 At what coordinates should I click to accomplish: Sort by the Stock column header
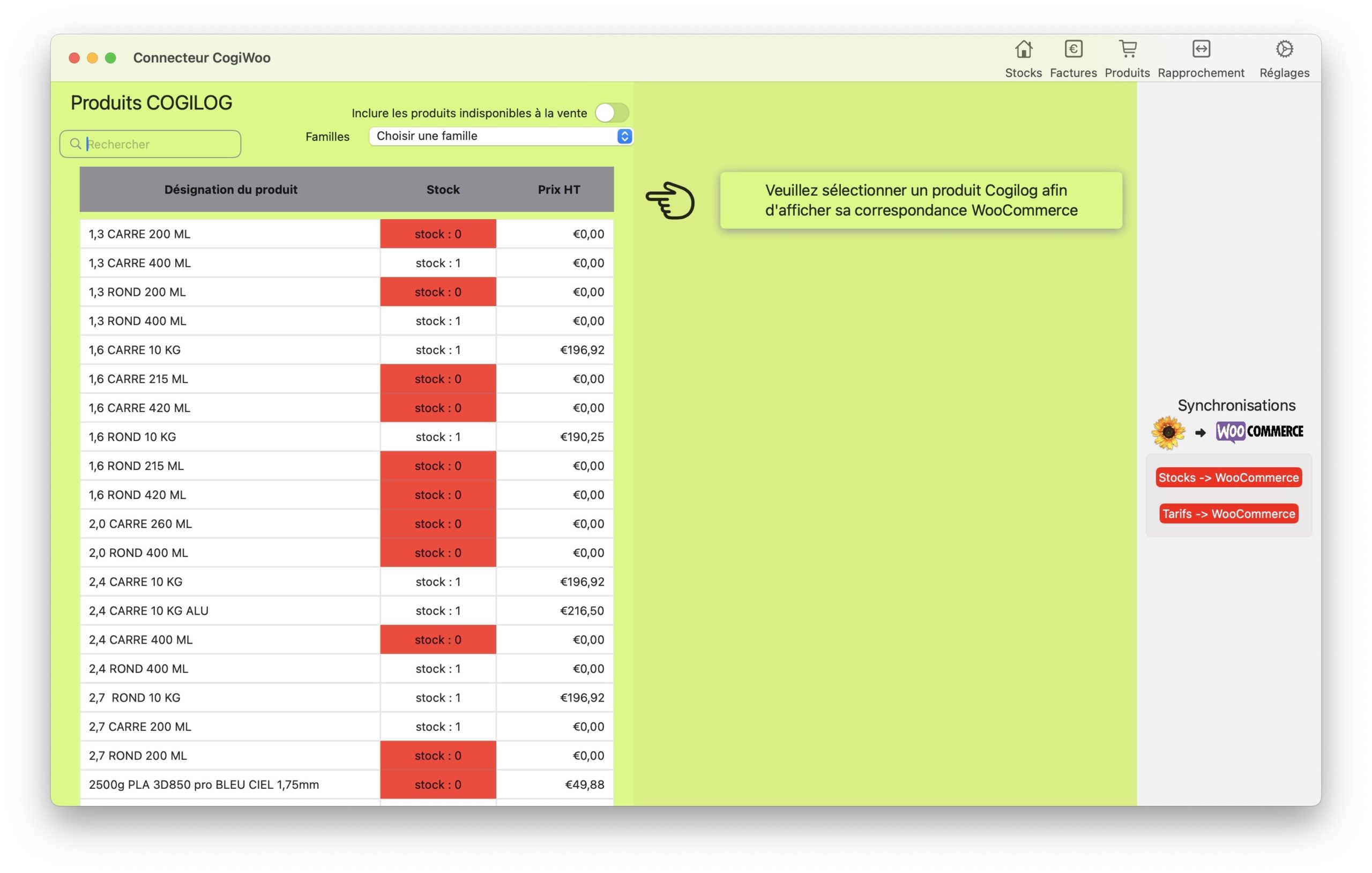point(443,189)
